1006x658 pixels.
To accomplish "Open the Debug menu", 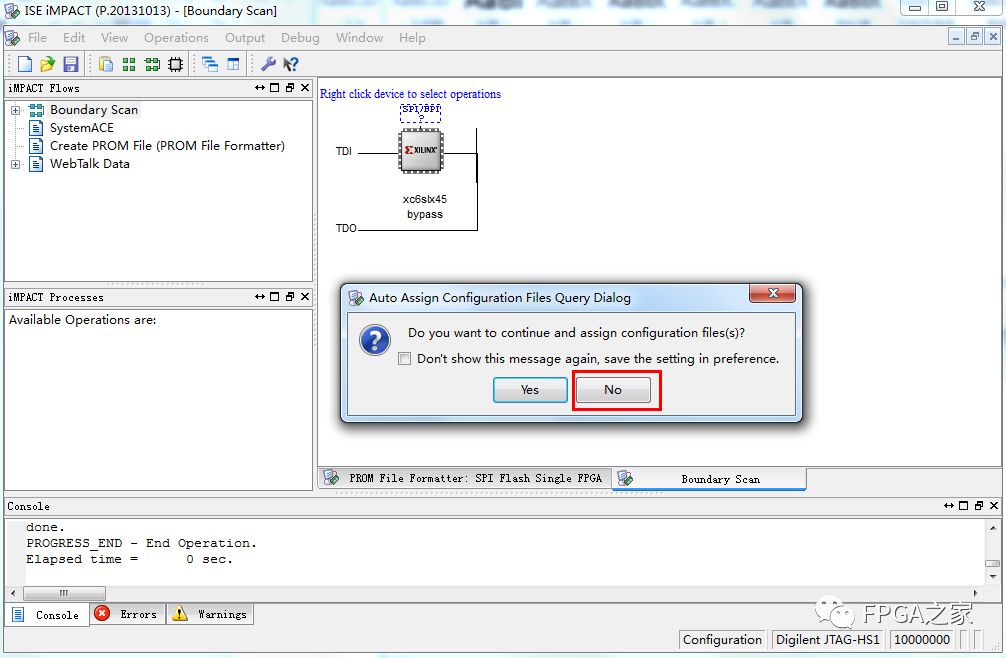I will point(300,38).
